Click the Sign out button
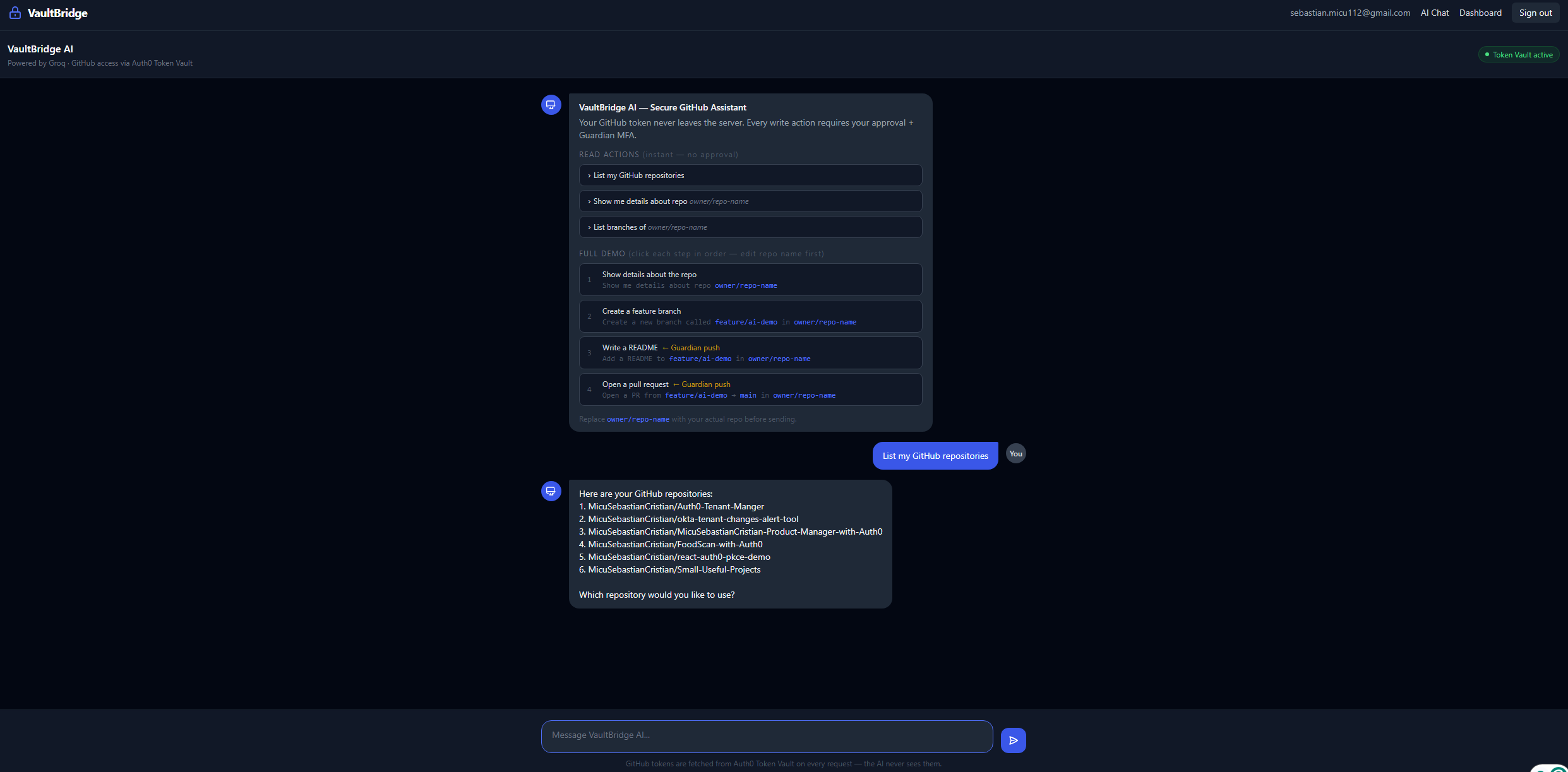Image resolution: width=1568 pixels, height=772 pixels. point(1535,13)
